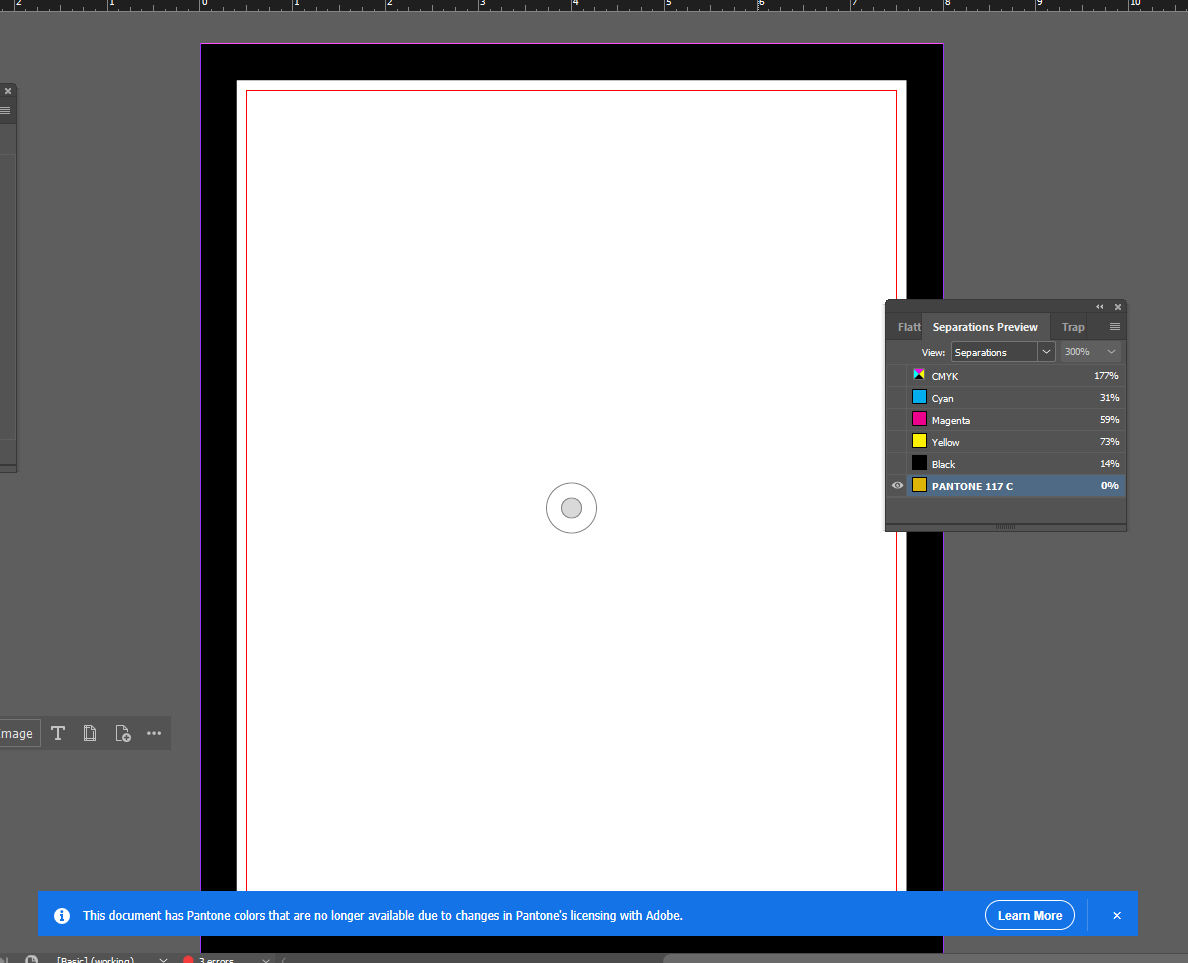Click the Black color swatch
This screenshot has height=963, width=1188.
(x=919, y=463)
